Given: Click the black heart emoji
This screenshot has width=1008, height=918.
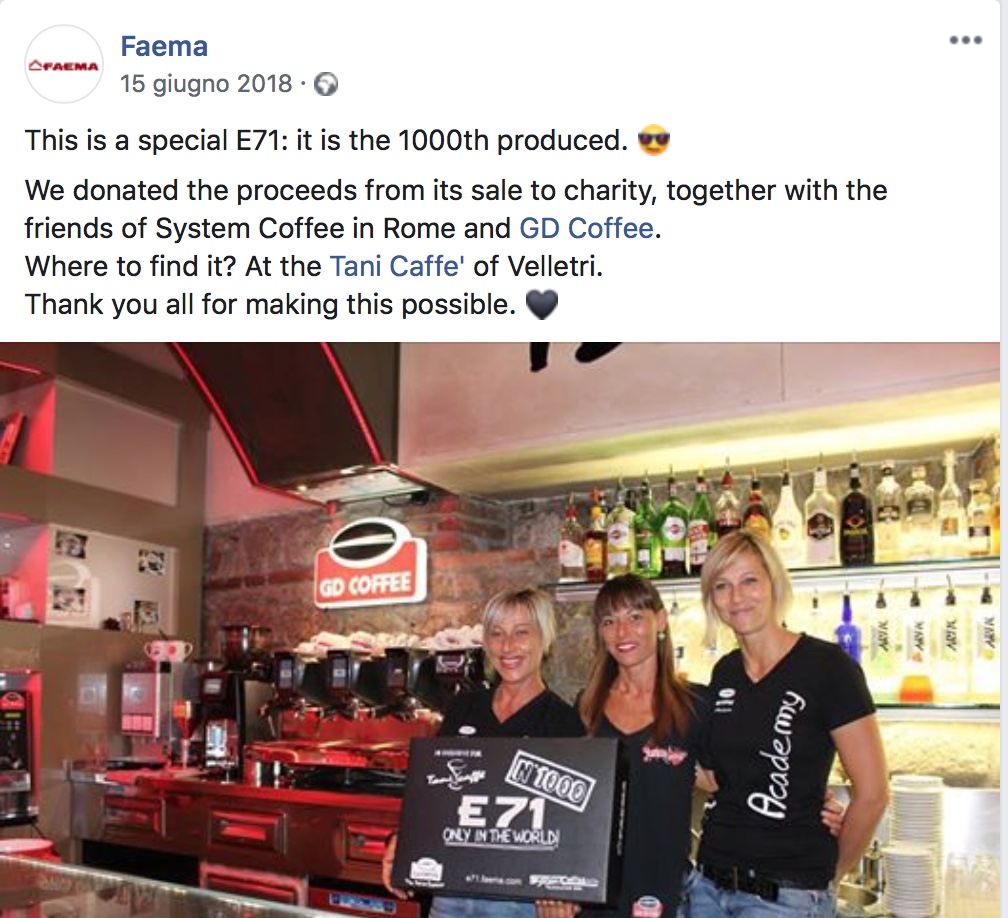Looking at the screenshot, I should pyautogui.click(x=542, y=304).
